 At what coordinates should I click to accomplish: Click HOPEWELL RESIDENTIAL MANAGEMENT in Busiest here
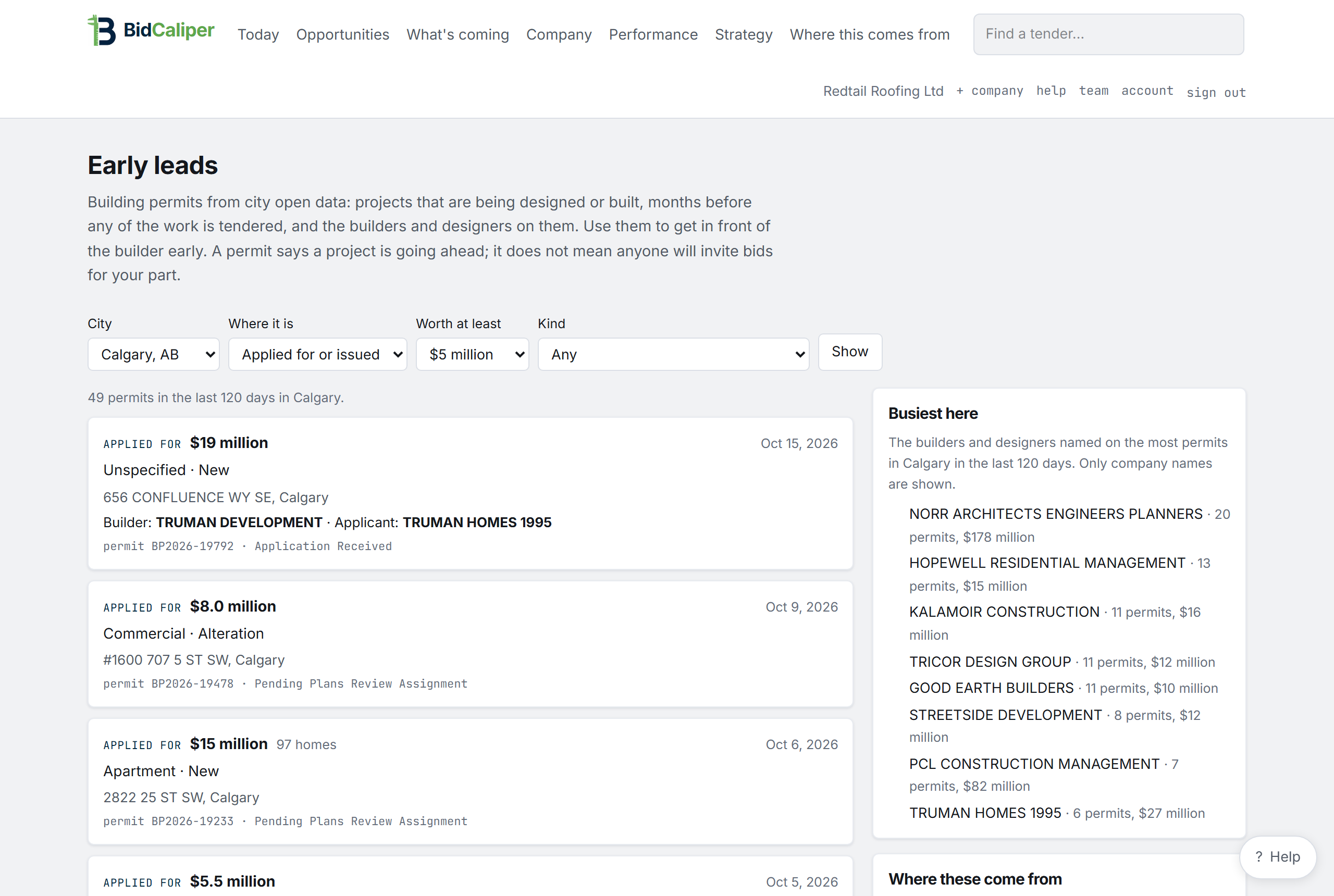1047,563
